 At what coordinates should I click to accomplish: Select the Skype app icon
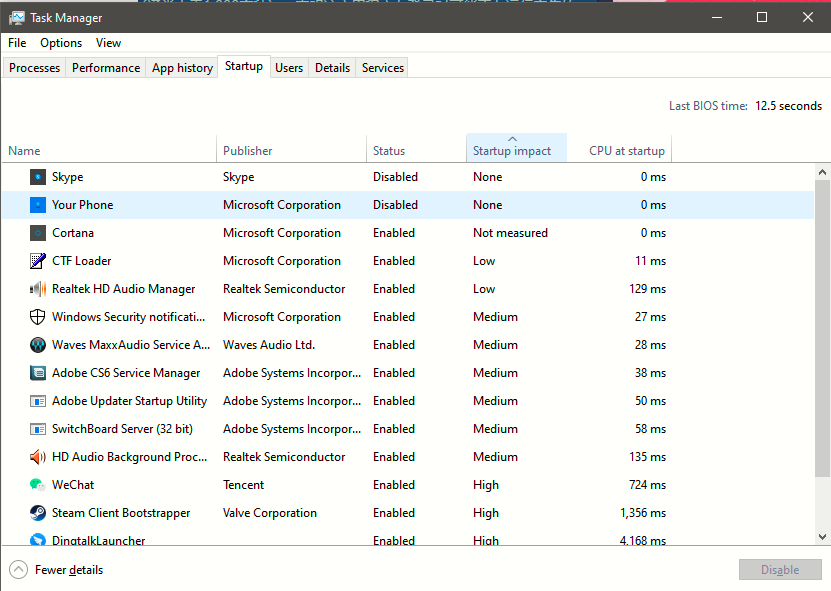38,177
